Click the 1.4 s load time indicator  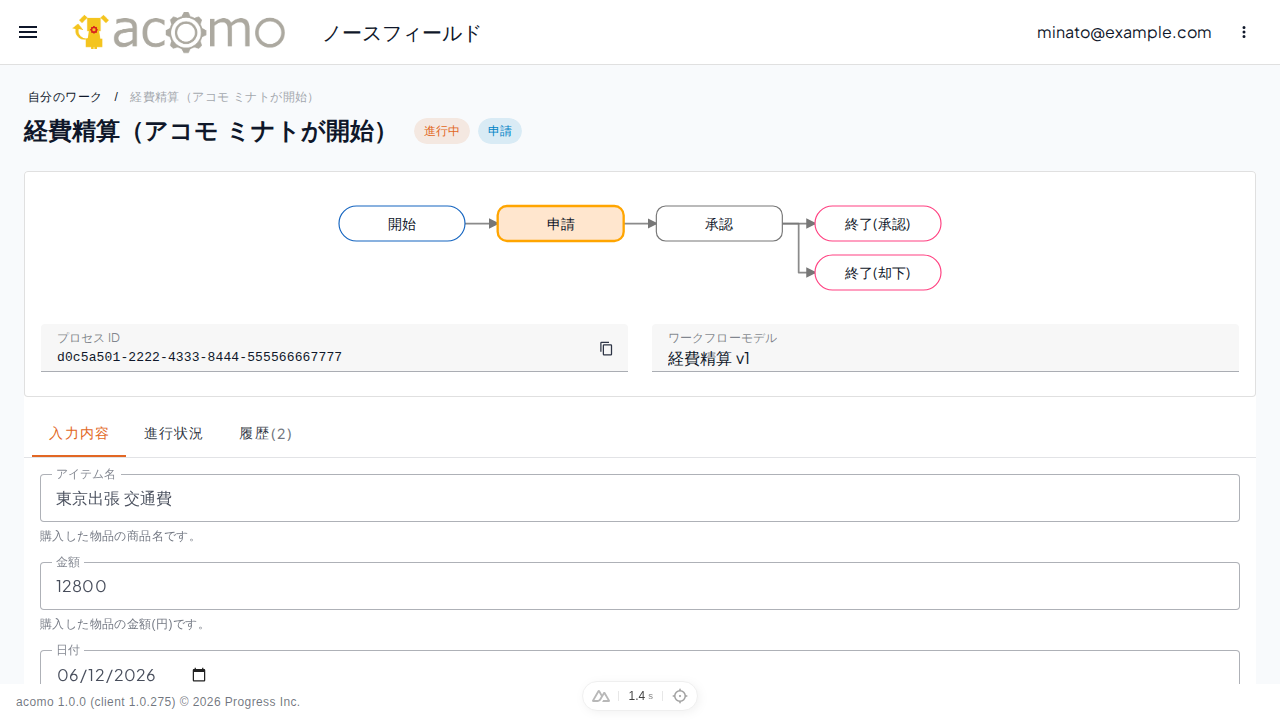[x=640, y=696]
